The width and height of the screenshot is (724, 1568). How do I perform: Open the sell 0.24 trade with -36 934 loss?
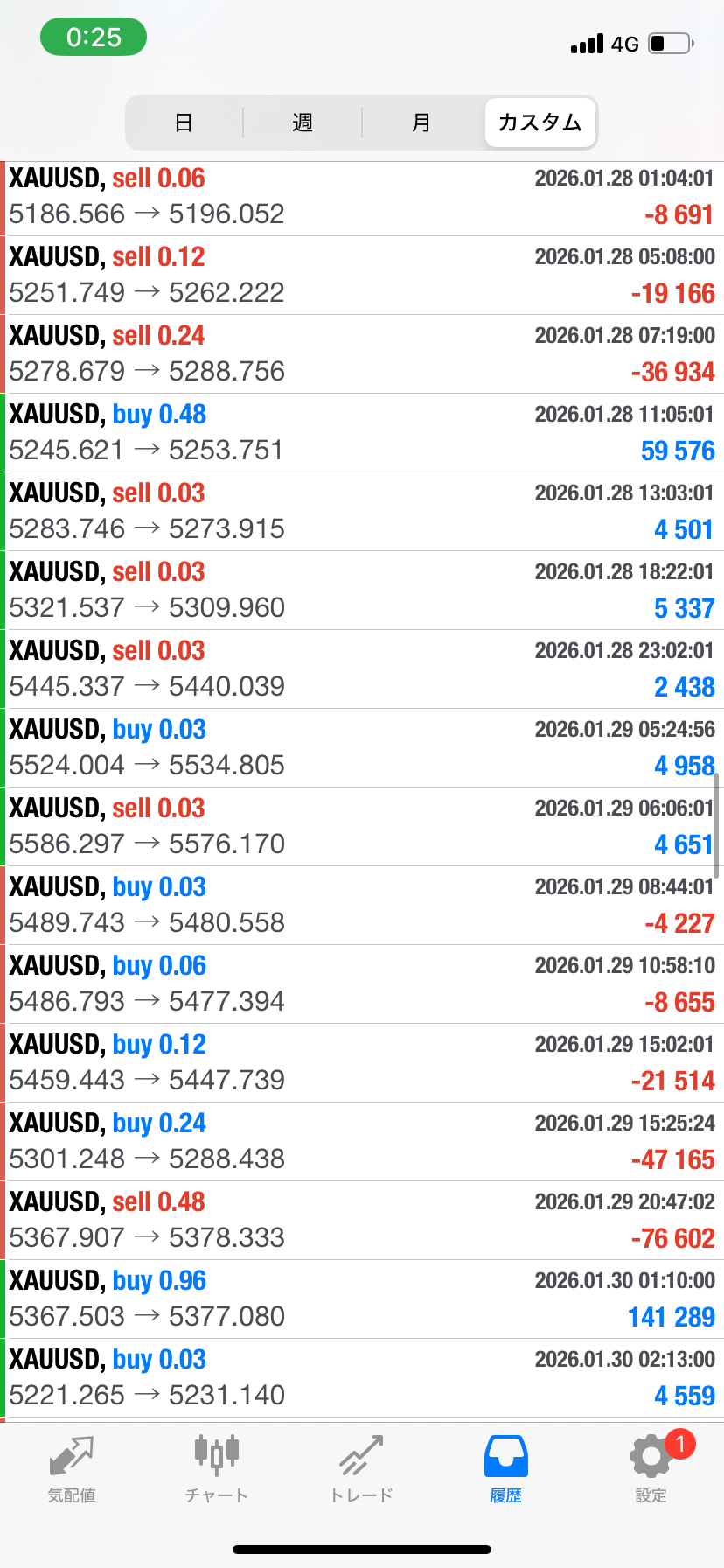pyautogui.click(x=362, y=353)
